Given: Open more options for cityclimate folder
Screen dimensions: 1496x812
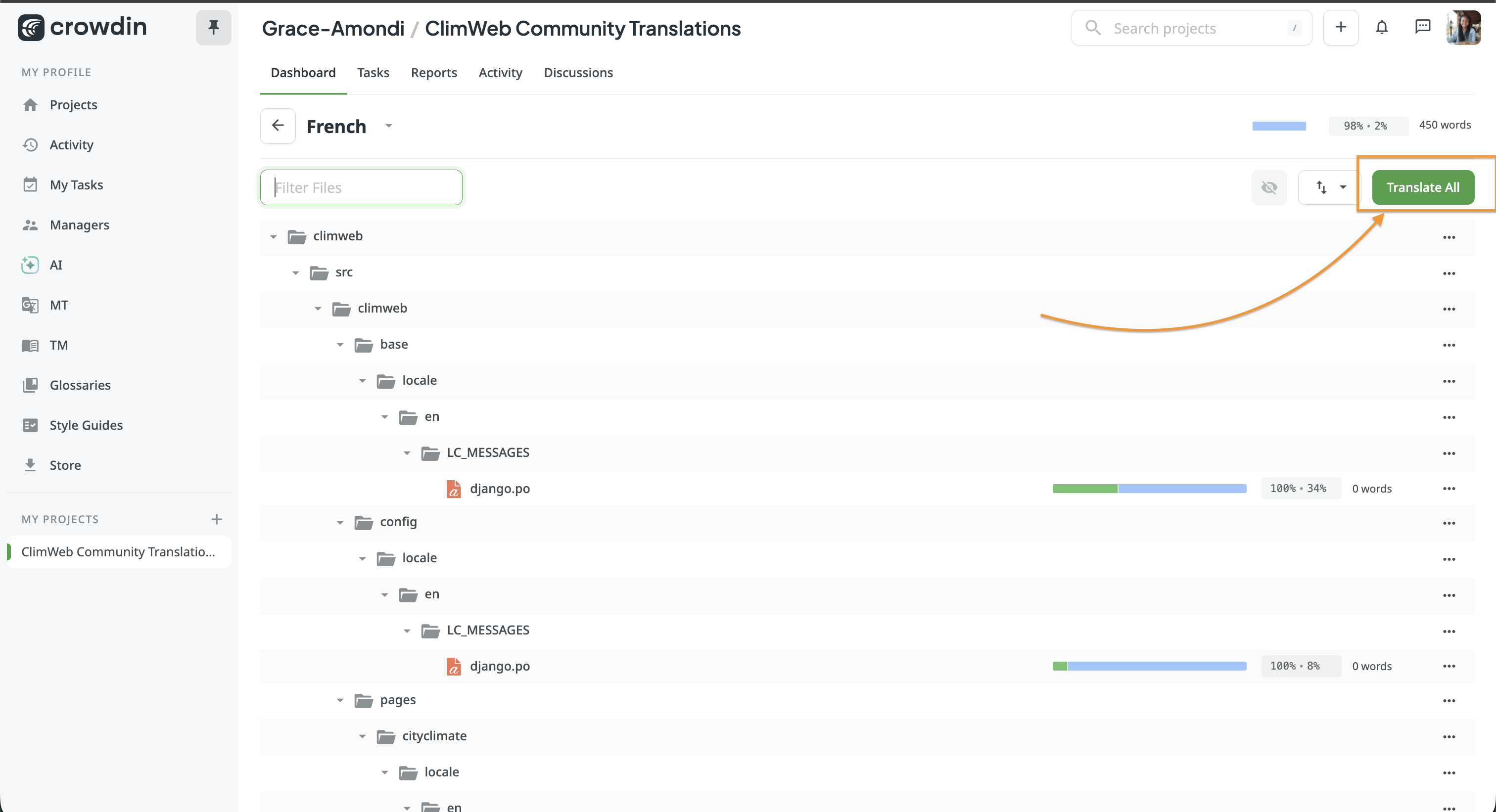Looking at the screenshot, I should coord(1449,736).
